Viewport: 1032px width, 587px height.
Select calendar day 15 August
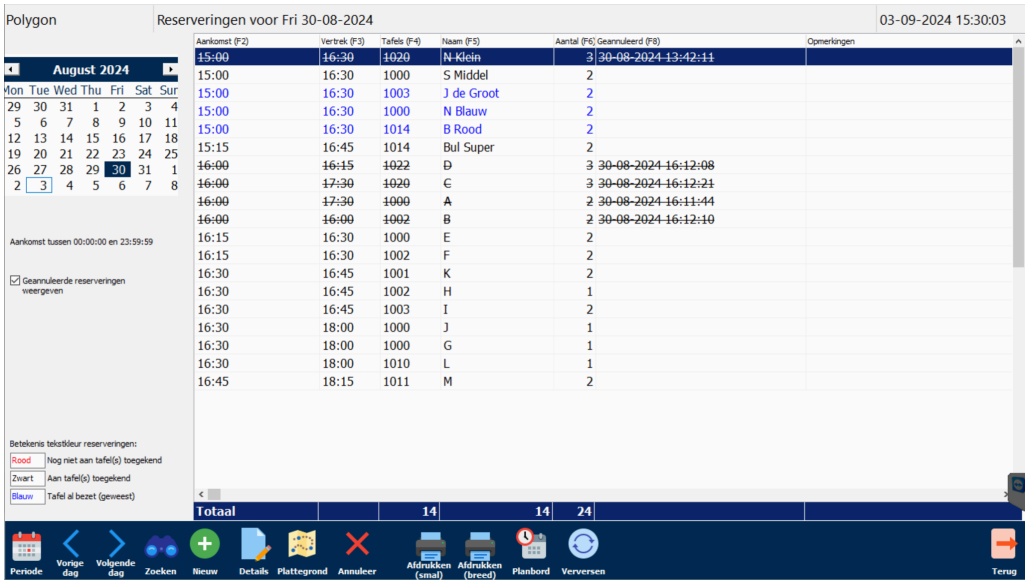point(93,138)
